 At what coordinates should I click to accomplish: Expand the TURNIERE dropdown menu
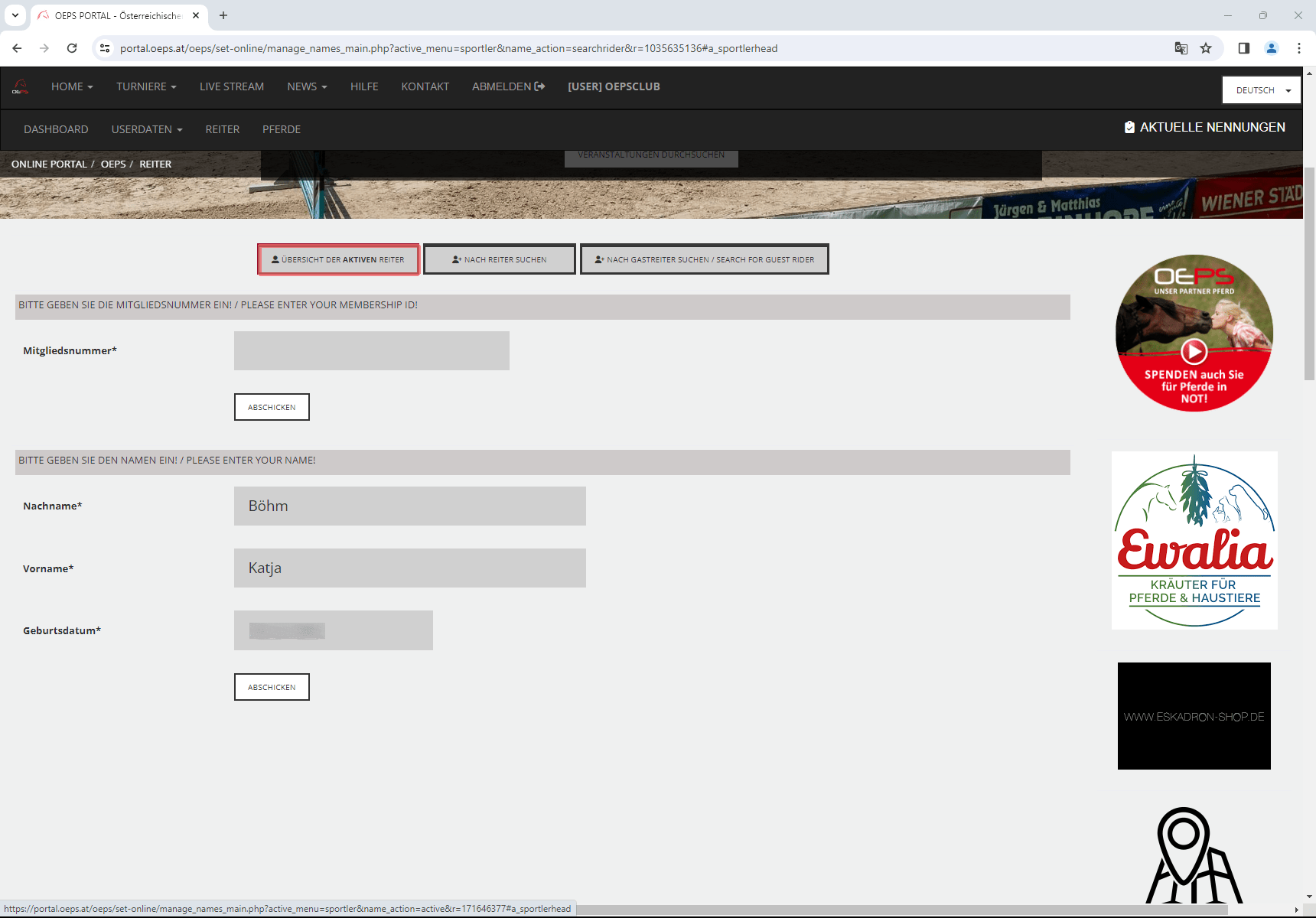point(146,86)
